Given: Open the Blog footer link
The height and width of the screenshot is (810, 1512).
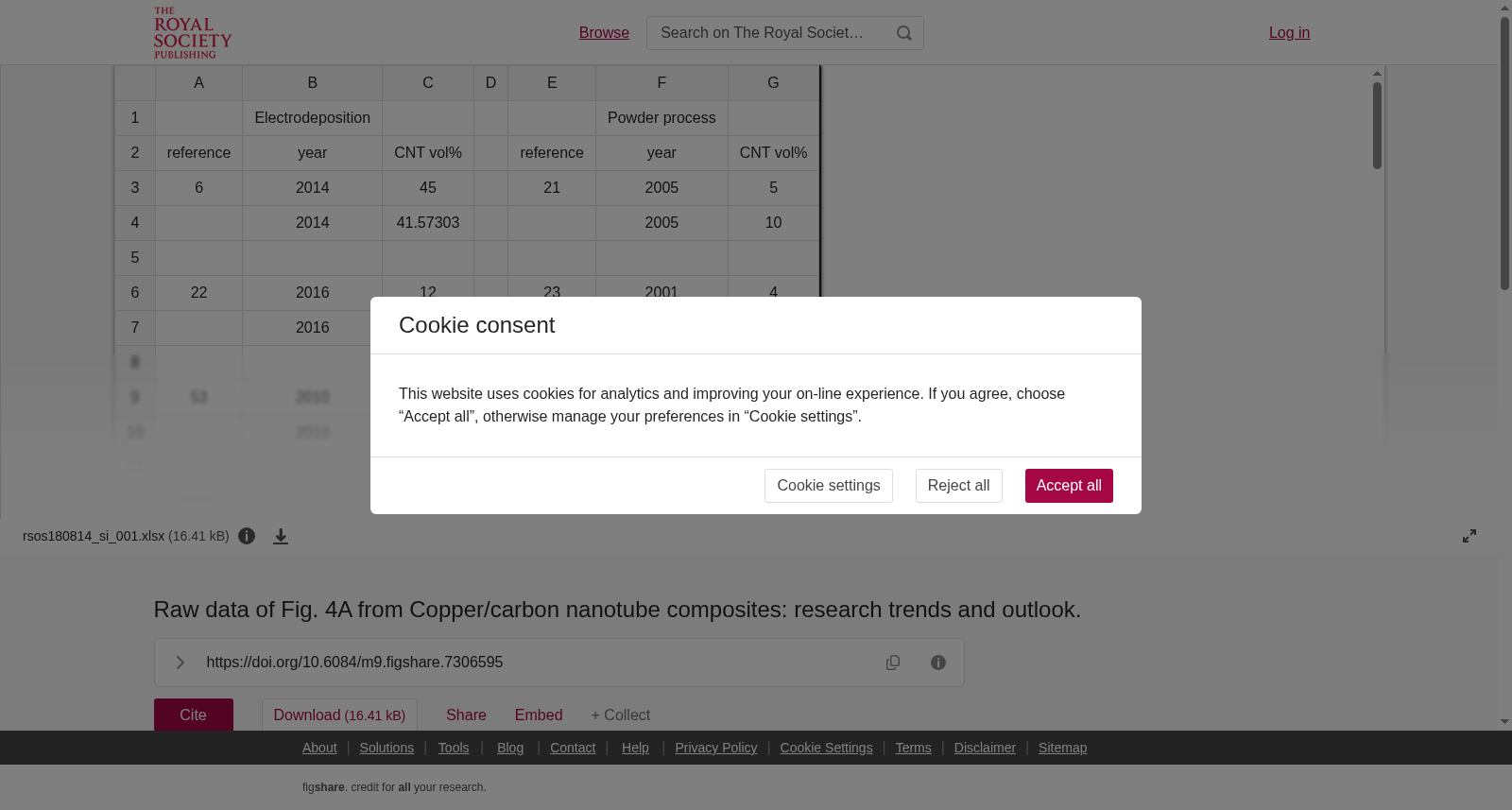Looking at the screenshot, I should [x=510, y=748].
